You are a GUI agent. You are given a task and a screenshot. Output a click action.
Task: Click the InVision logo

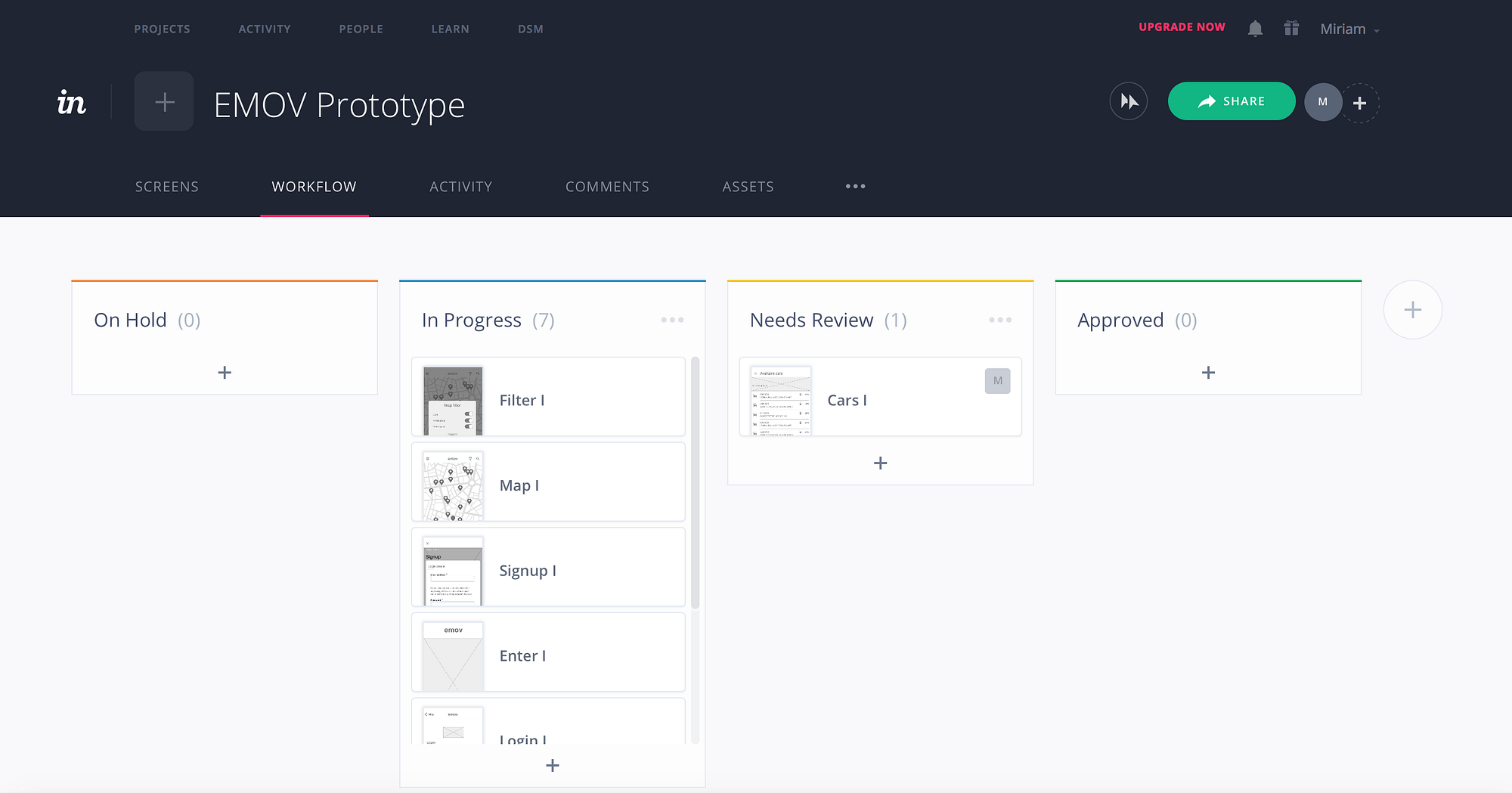click(70, 102)
